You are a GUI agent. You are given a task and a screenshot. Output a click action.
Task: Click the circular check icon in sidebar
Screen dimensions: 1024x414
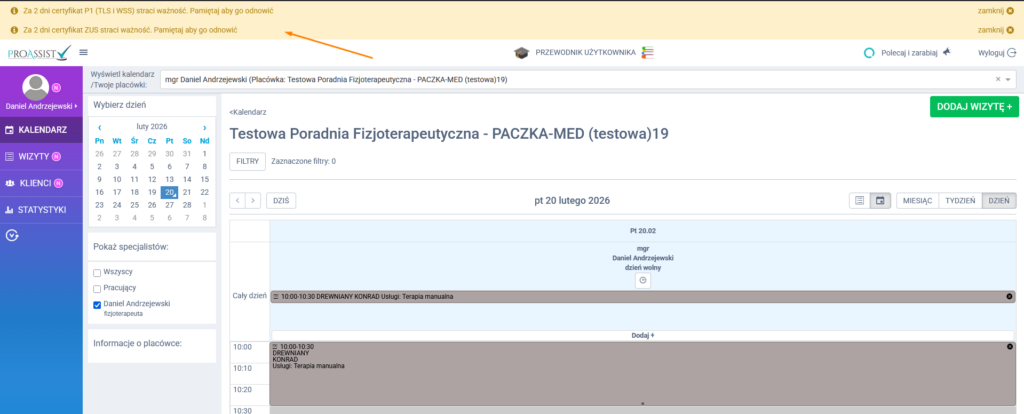12,236
